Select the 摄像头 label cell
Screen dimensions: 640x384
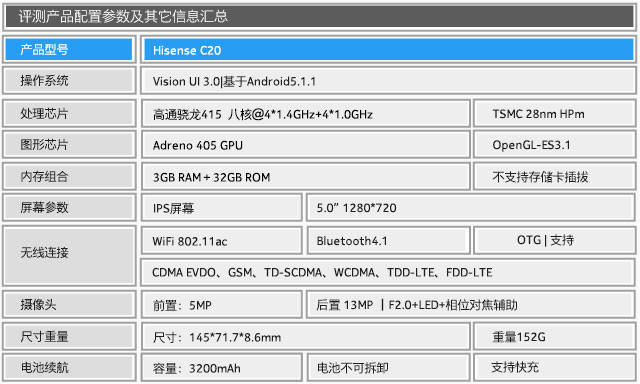(x=69, y=304)
